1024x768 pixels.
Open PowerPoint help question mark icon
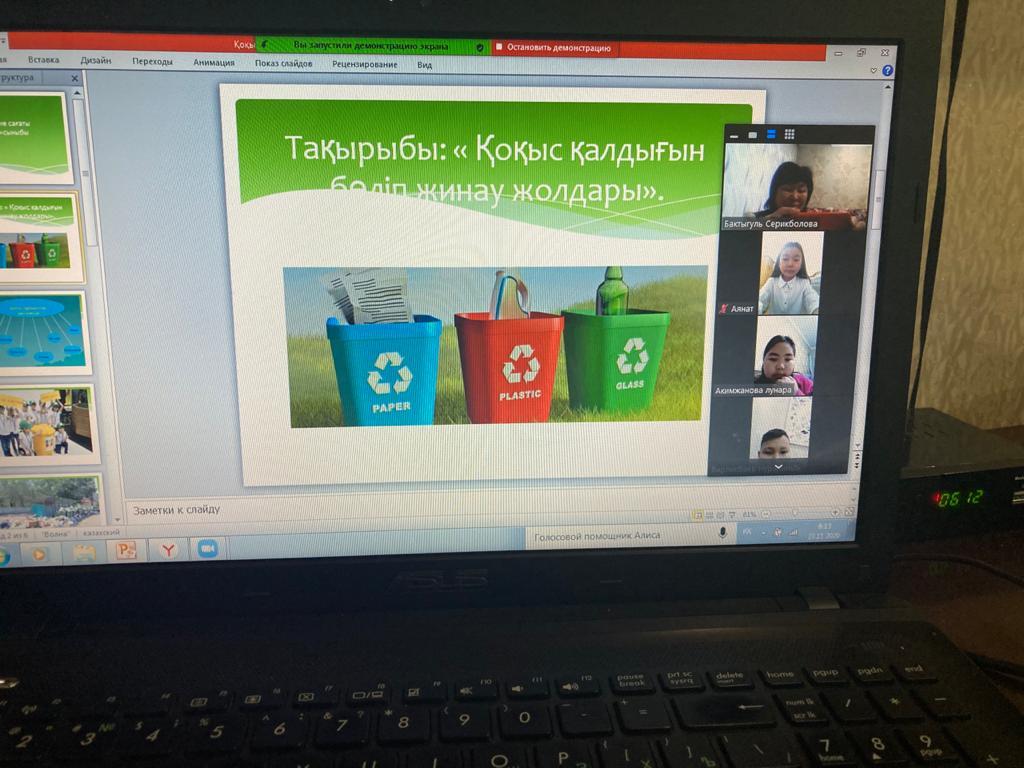pos(888,71)
